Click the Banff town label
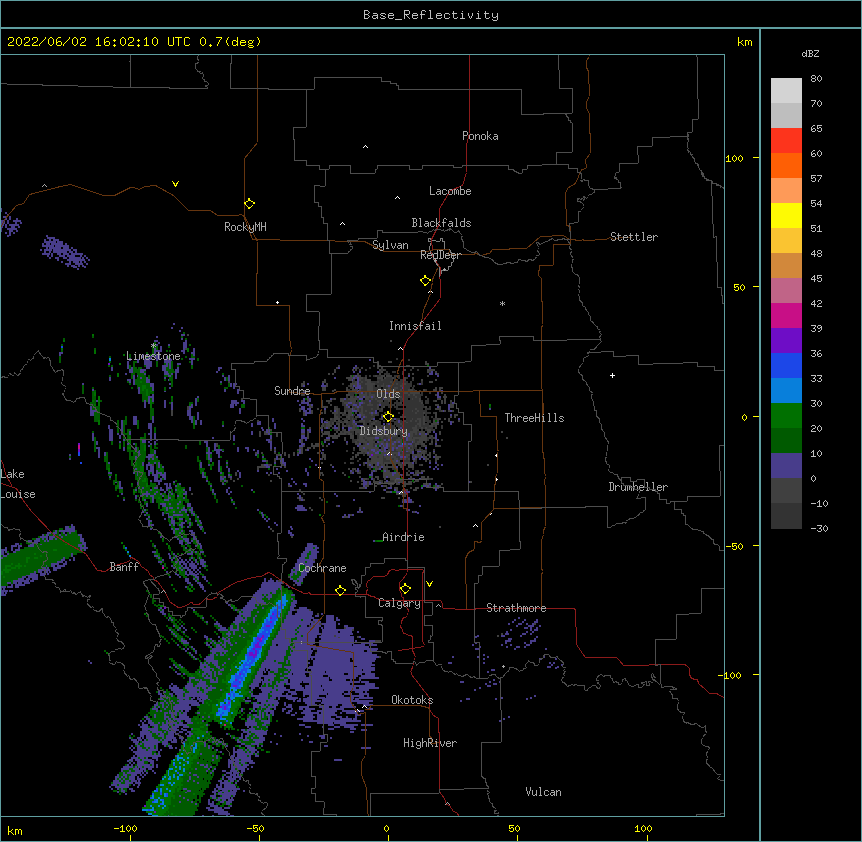The height and width of the screenshot is (842, 862). [124, 567]
